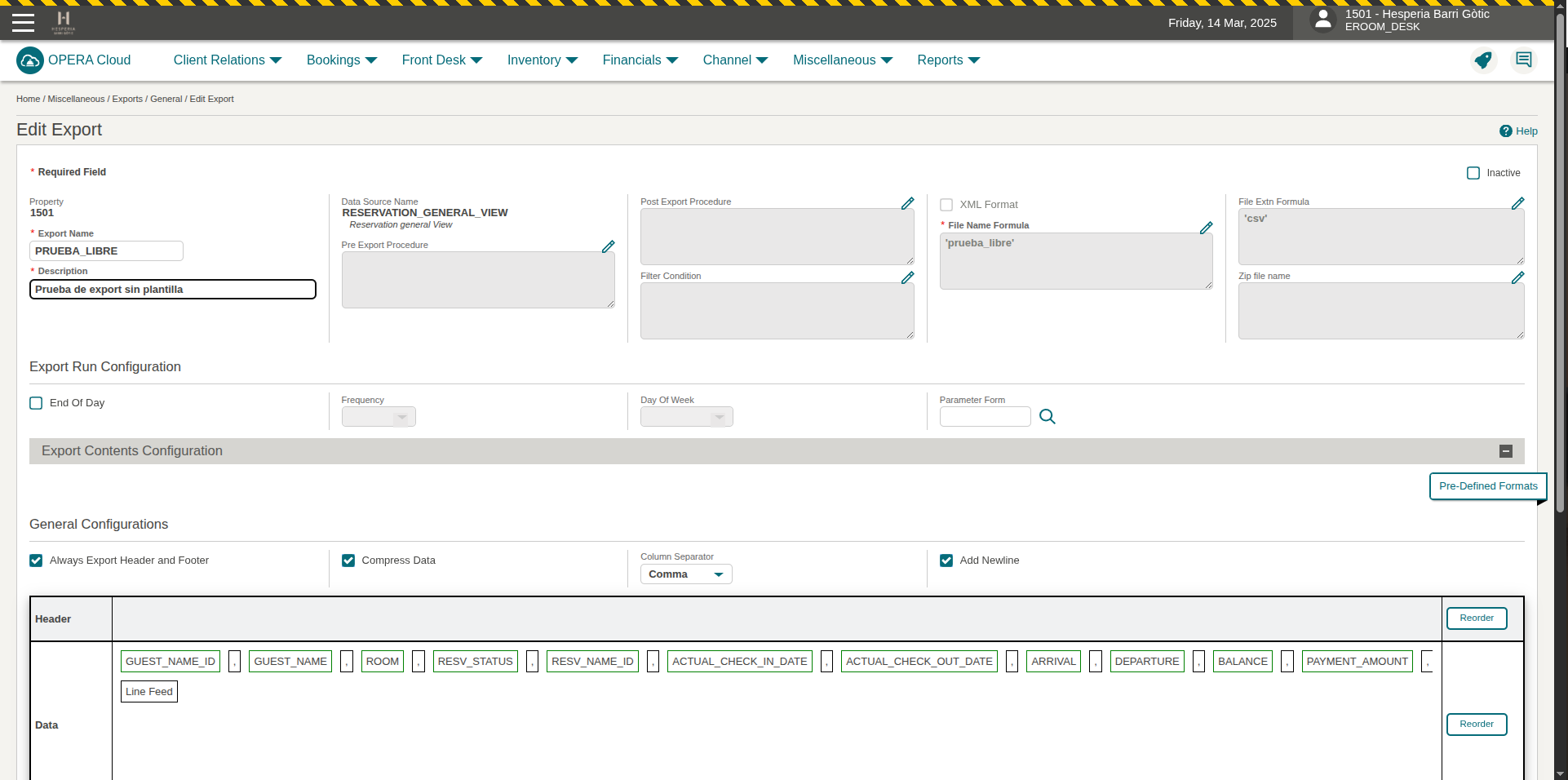Click the Post Export Procedure edit pencil
This screenshot has width=1568, height=780.
click(x=907, y=203)
